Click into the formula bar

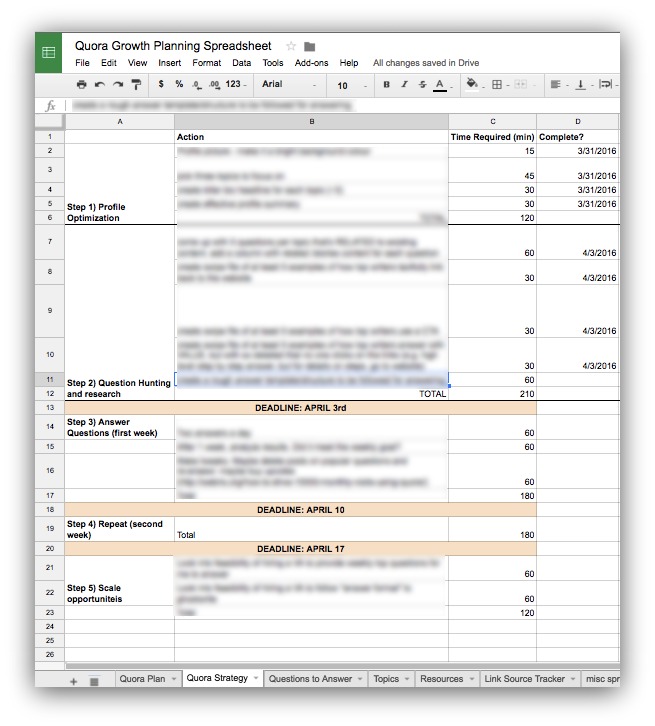[x=343, y=106]
